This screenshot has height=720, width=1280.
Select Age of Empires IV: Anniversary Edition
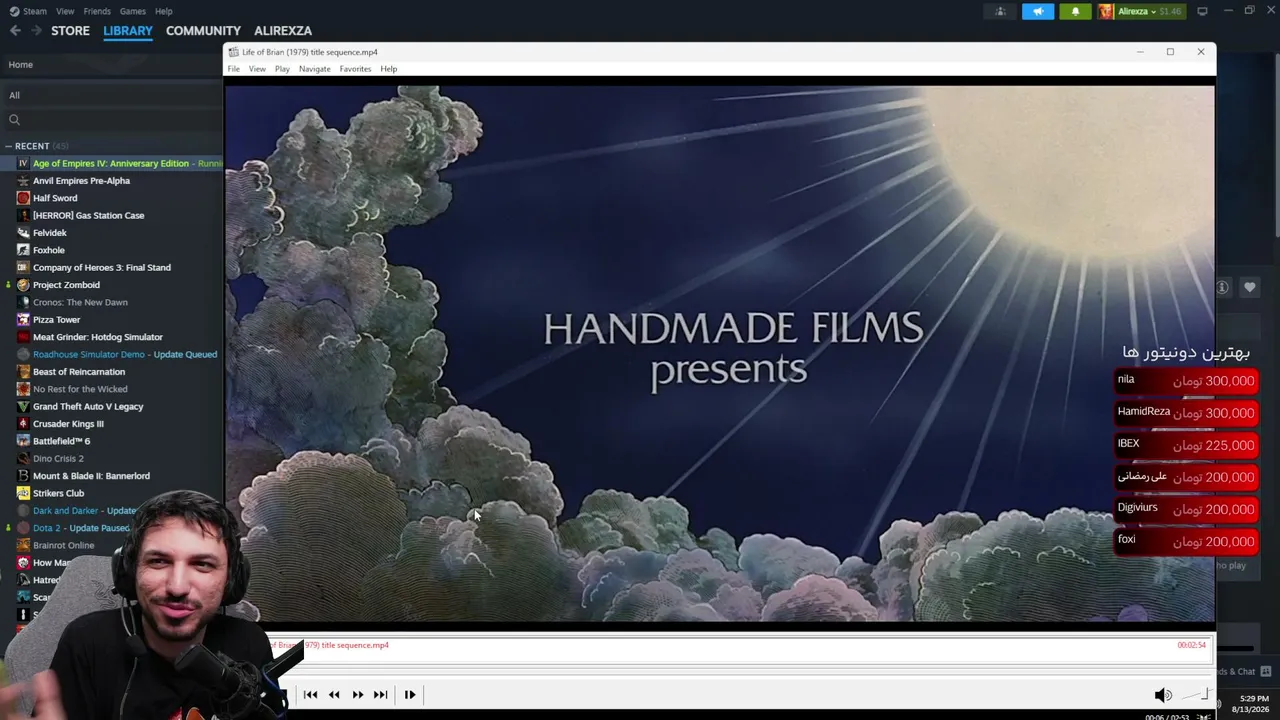[x=111, y=163]
